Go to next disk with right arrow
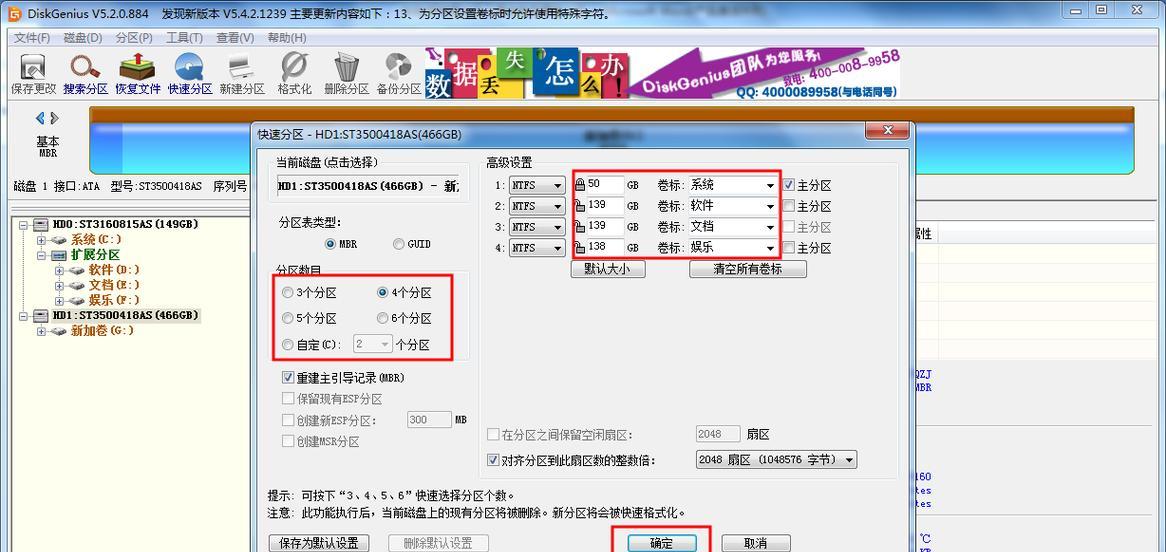The height and width of the screenshot is (552, 1166). click(x=54, y=118)
